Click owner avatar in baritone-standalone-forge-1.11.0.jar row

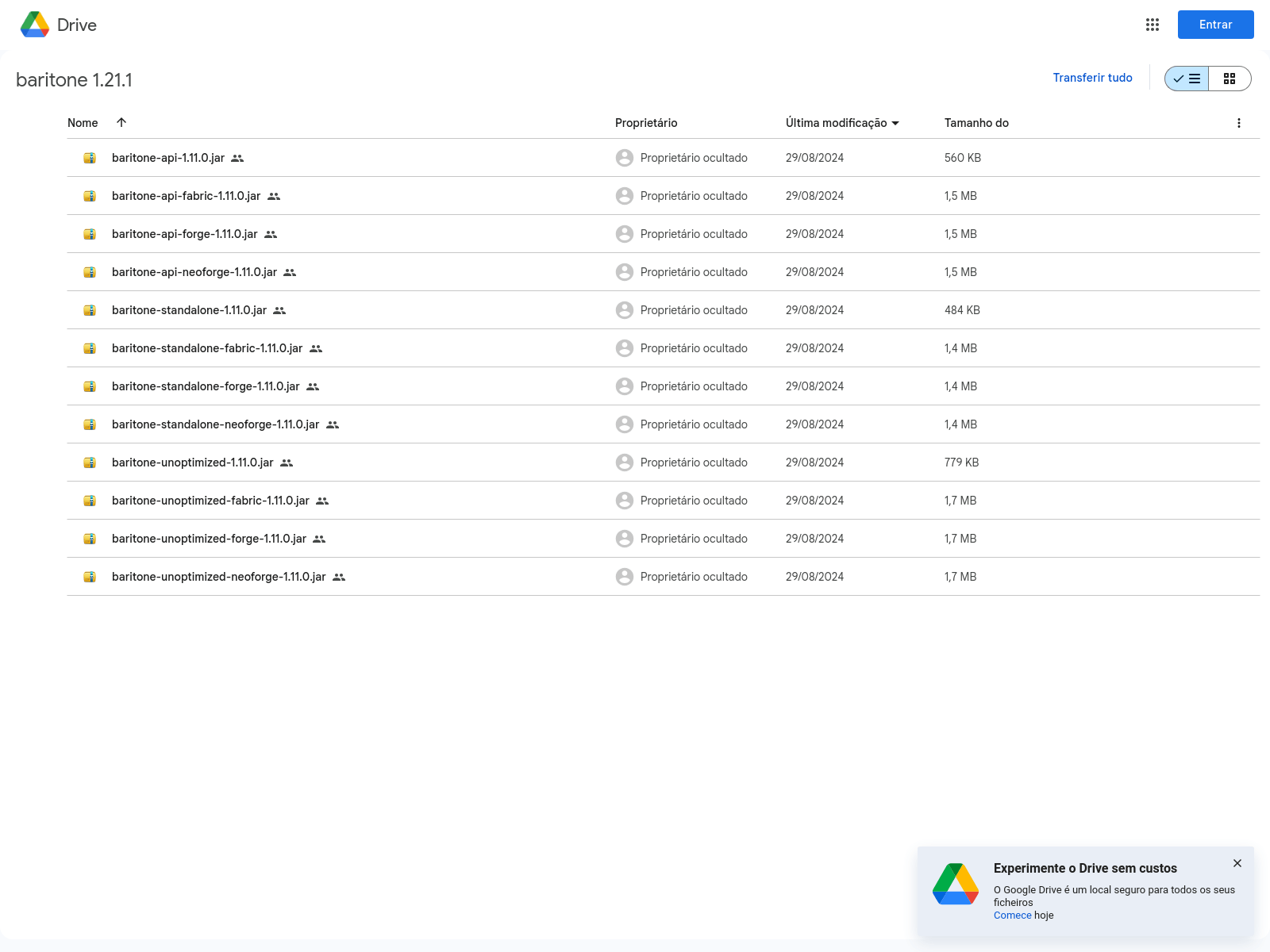[x=625, y=386]
